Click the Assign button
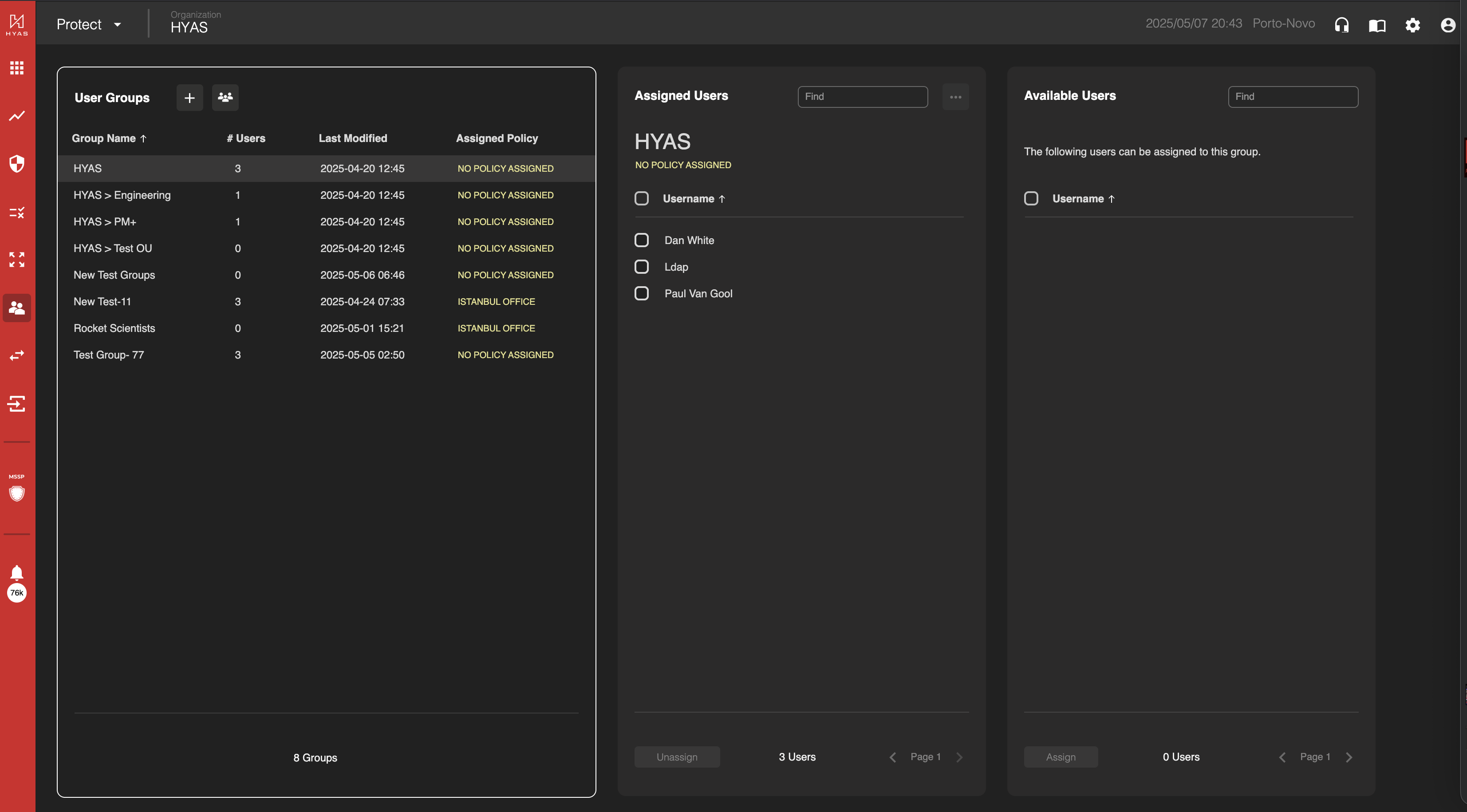 click(1061, 757)
